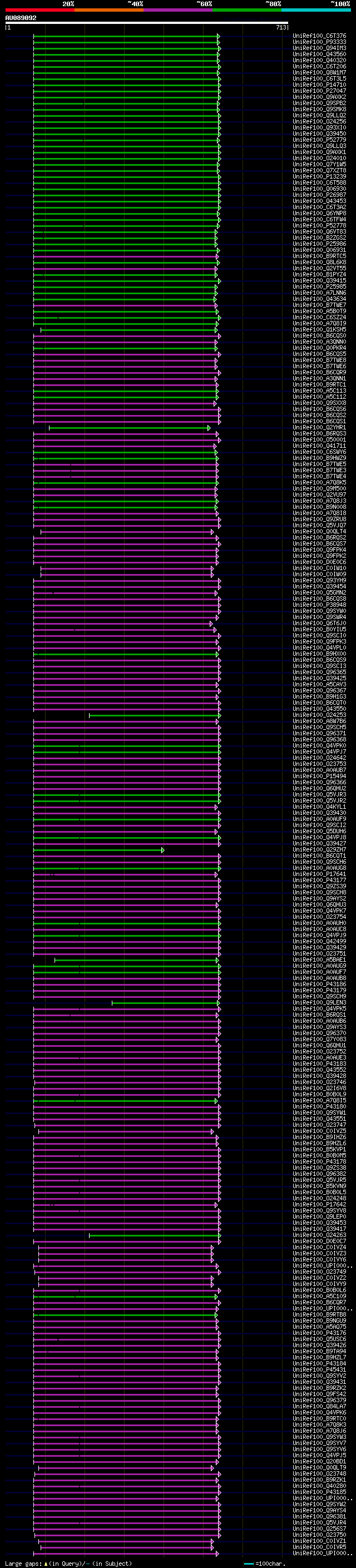This screenshot has height=1568, width=356.
Task: Select the label UniRef100_P13239
Action: (x=319, y=176)
